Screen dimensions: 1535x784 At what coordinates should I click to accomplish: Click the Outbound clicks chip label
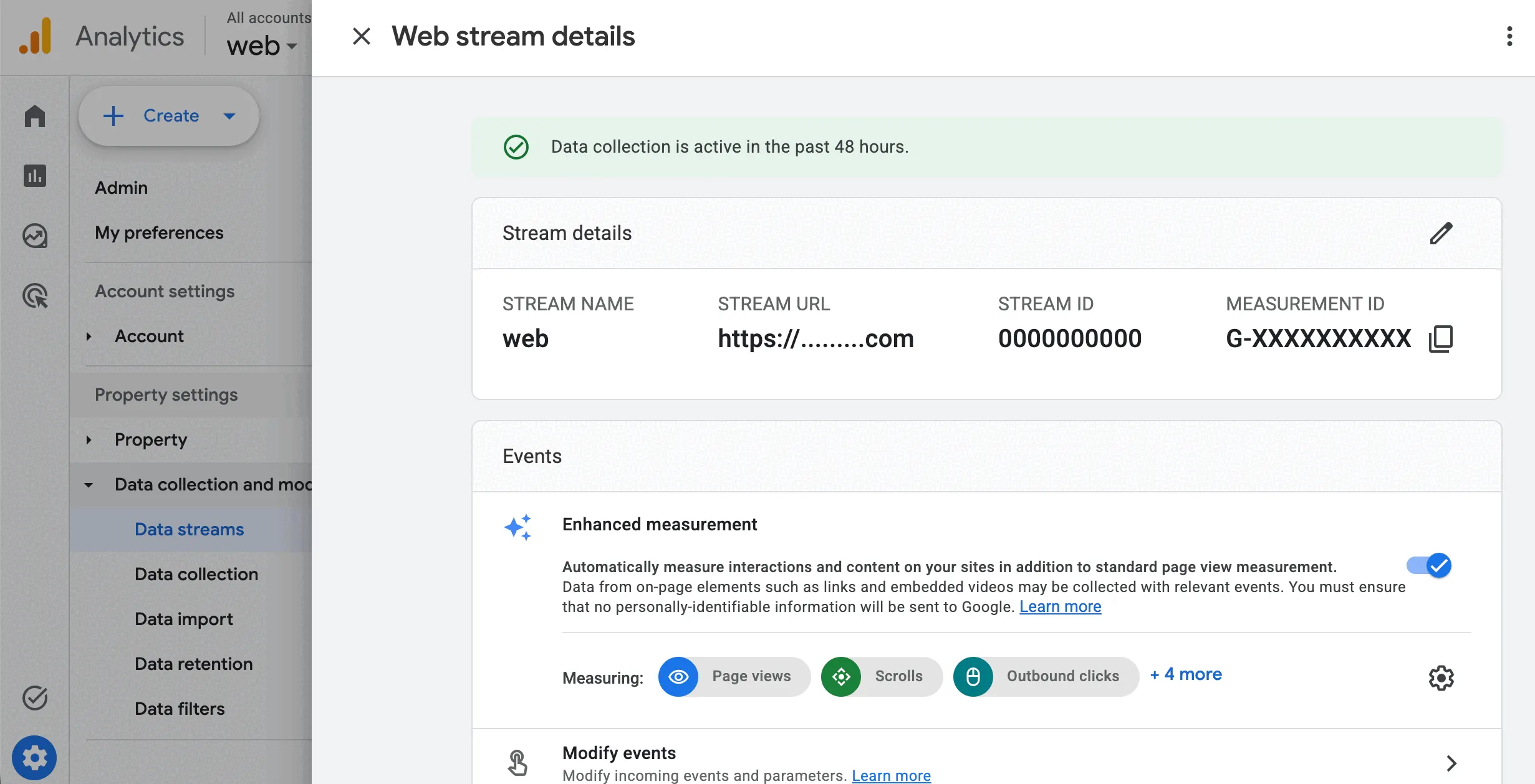click(x=1063, y=676)
